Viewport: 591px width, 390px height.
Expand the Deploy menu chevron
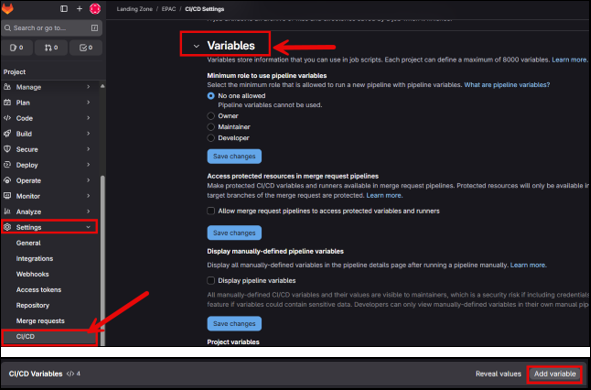(x=88, y=165)
